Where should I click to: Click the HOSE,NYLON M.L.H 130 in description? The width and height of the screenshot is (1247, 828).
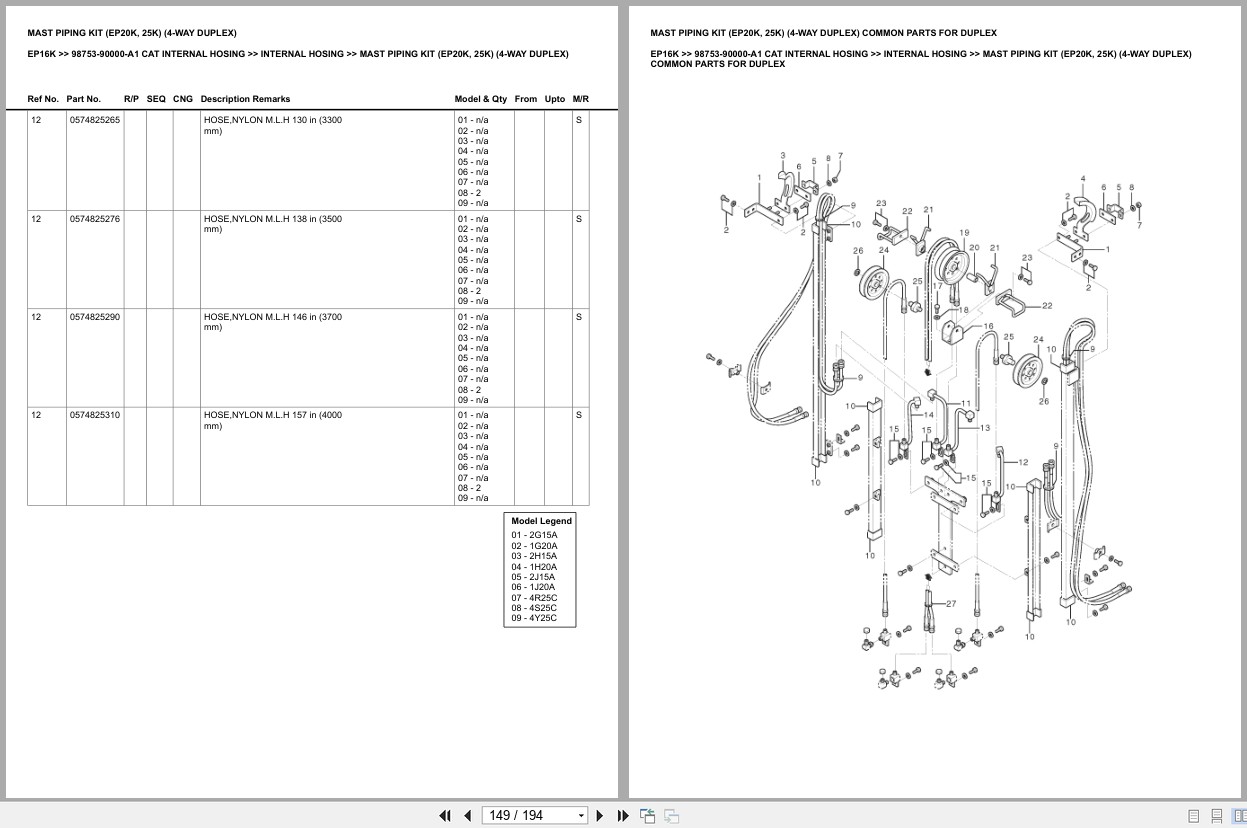click(273, 125)
